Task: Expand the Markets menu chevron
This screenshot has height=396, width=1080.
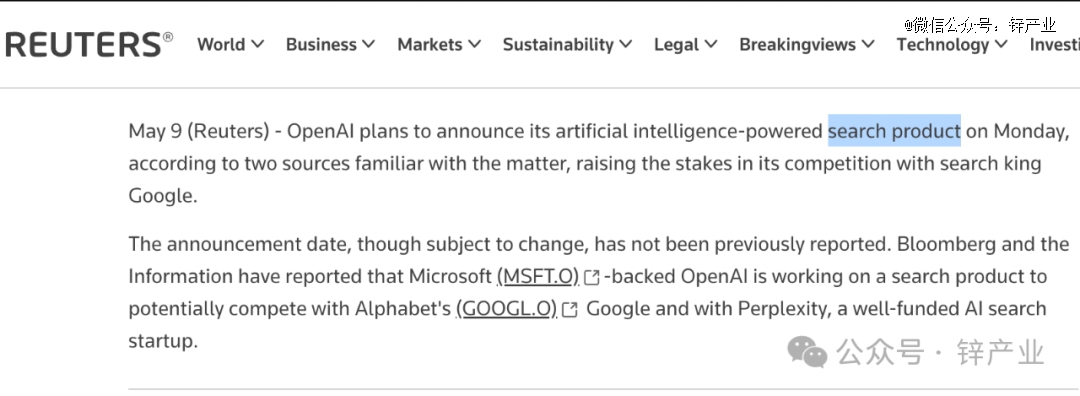Action: click(474, 45)
